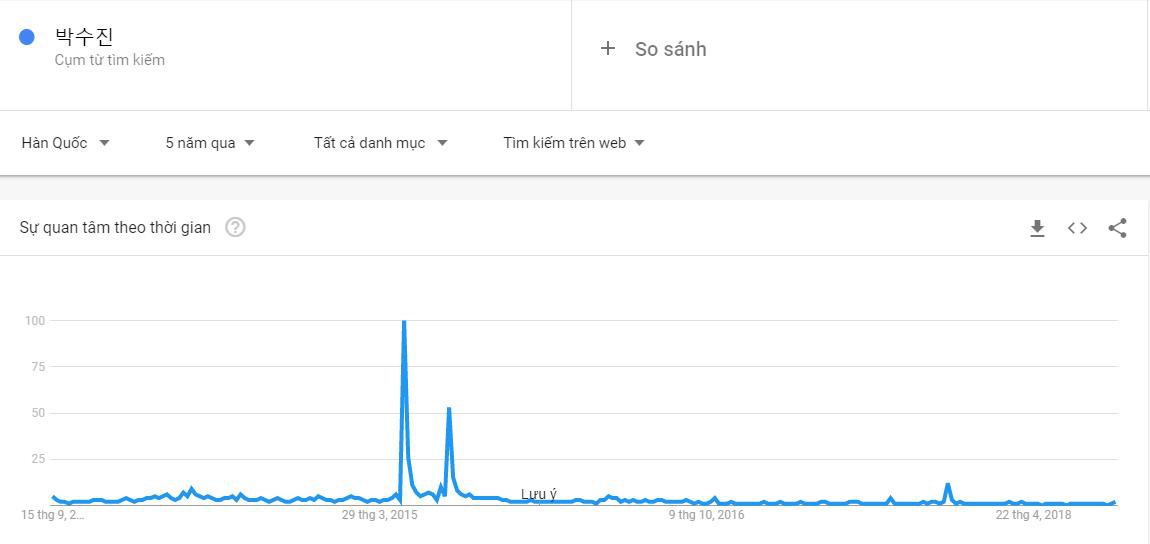Click the Lưu ý note on chart
The image size is (1150, 544).
539,494
